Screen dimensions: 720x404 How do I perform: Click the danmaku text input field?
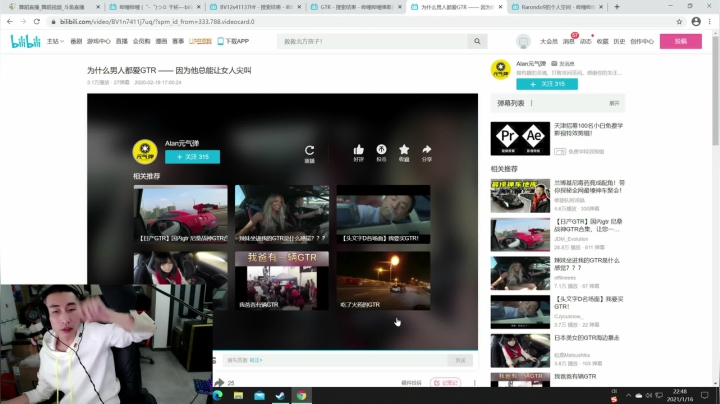[335, 360]
